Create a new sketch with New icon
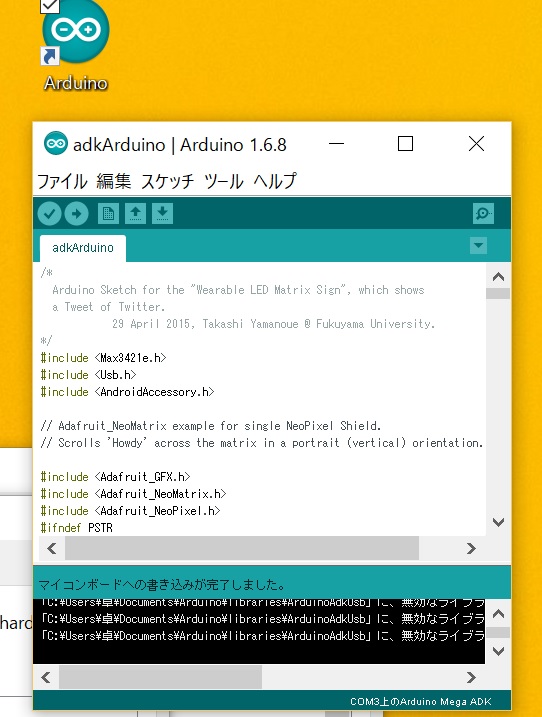The width and height of the screenshot is (542, 717). click(108, 214)
